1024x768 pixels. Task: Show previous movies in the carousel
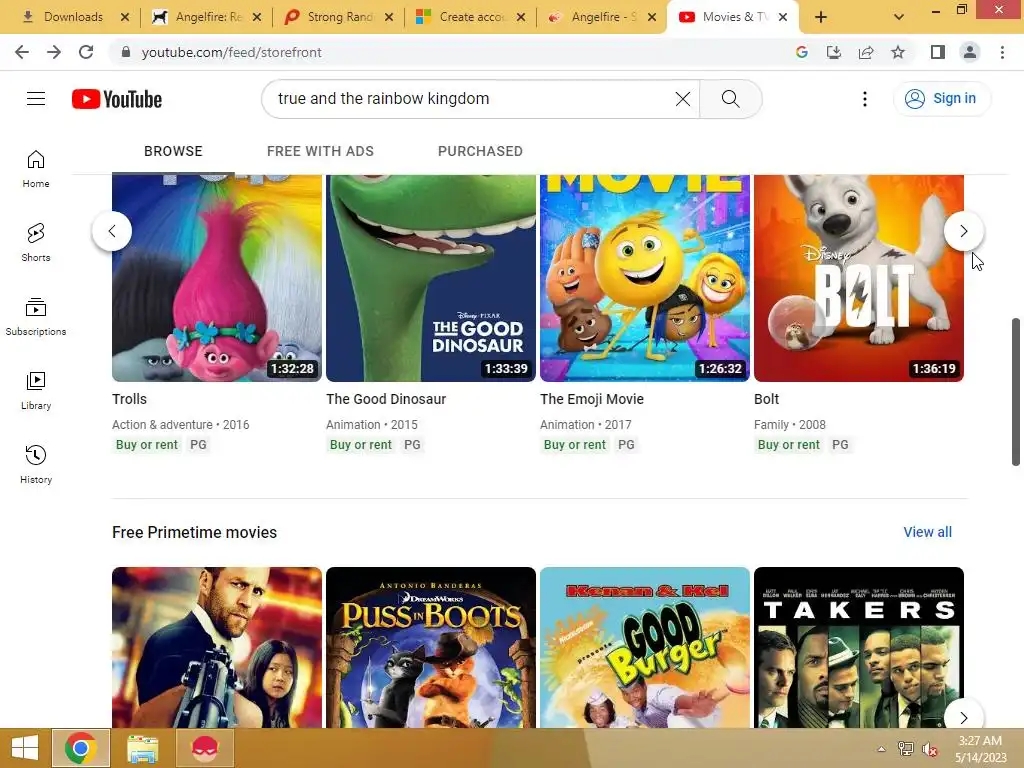tap(112, 231)
